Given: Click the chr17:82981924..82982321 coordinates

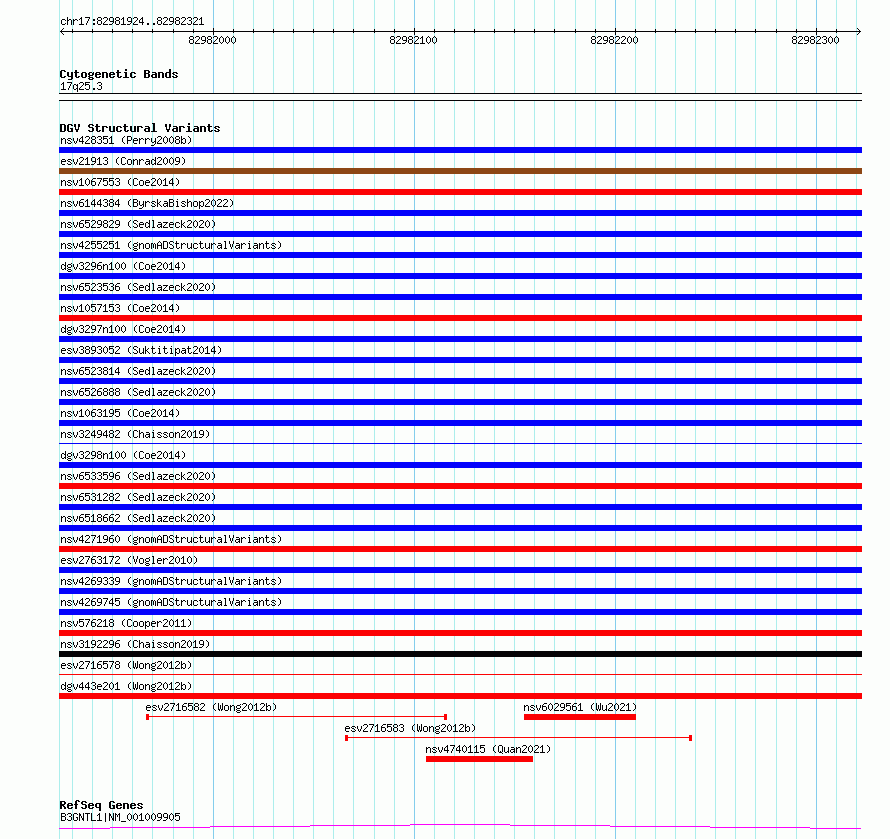Looking at the screenshot, I should click(132, 22).
